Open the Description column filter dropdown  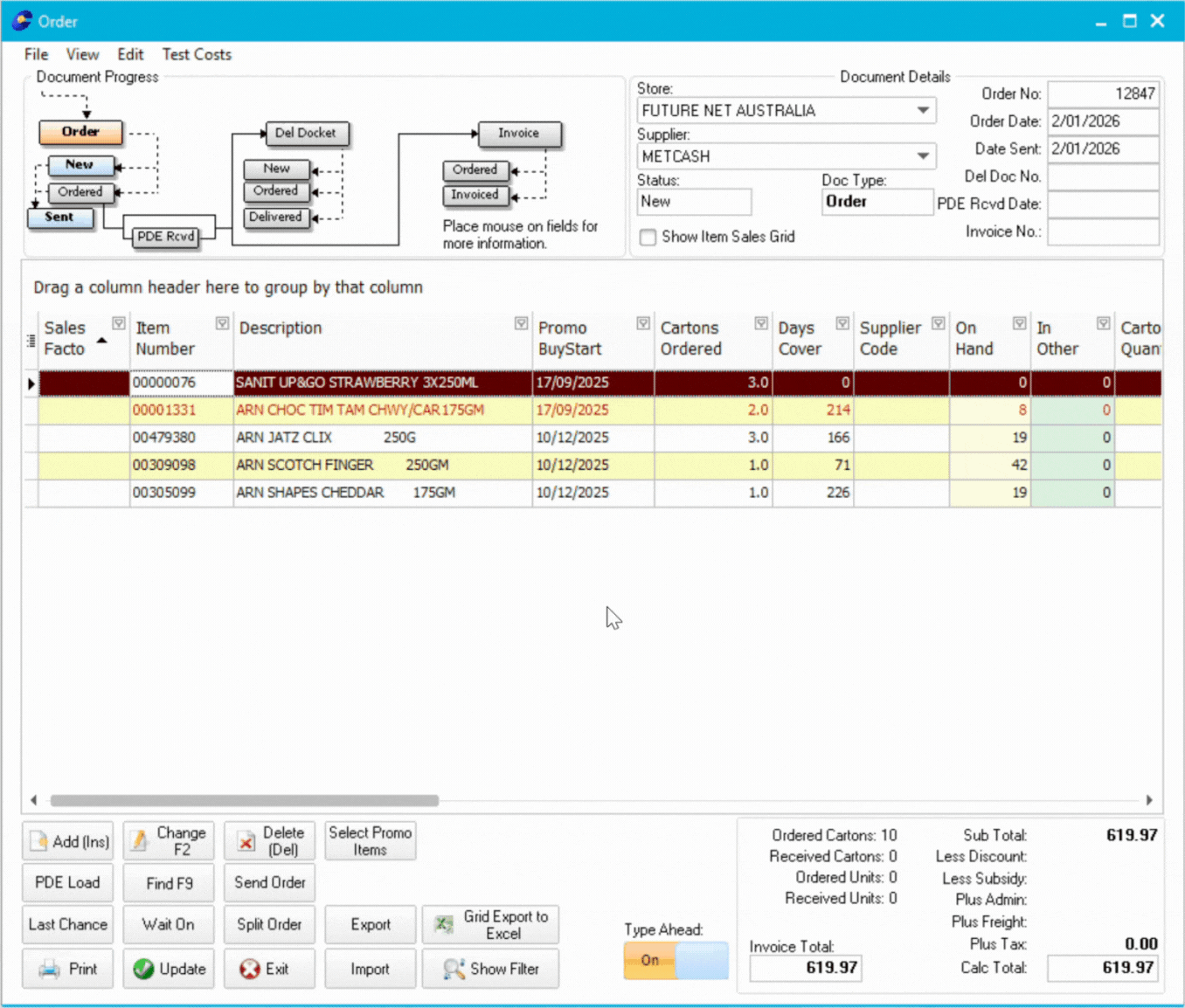[521, 324]
